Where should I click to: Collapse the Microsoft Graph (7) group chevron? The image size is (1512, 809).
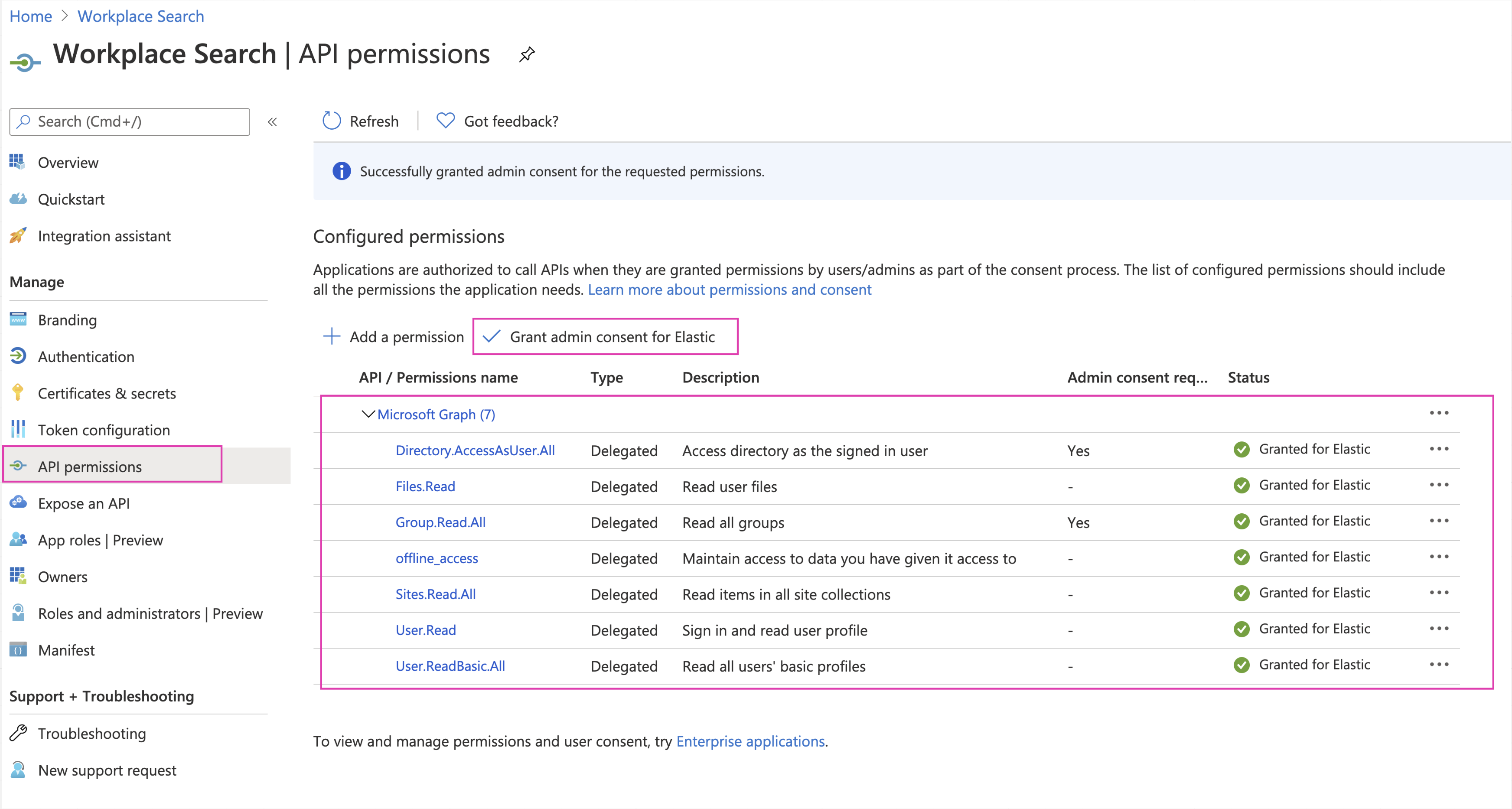tap(368, 414)
